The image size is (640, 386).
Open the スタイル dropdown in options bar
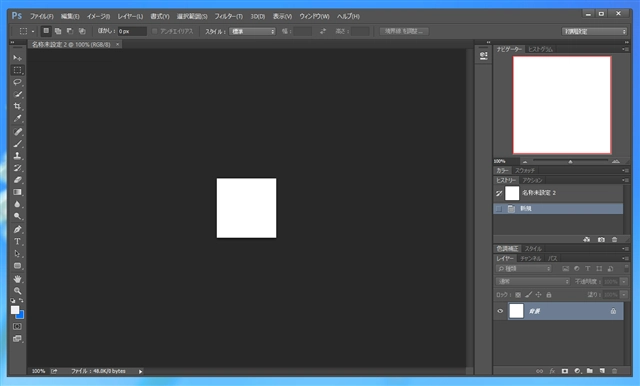tap(252, 31)
